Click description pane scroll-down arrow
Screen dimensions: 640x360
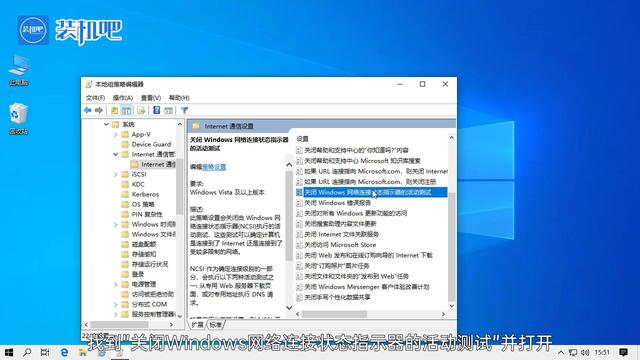pos(289,307)
